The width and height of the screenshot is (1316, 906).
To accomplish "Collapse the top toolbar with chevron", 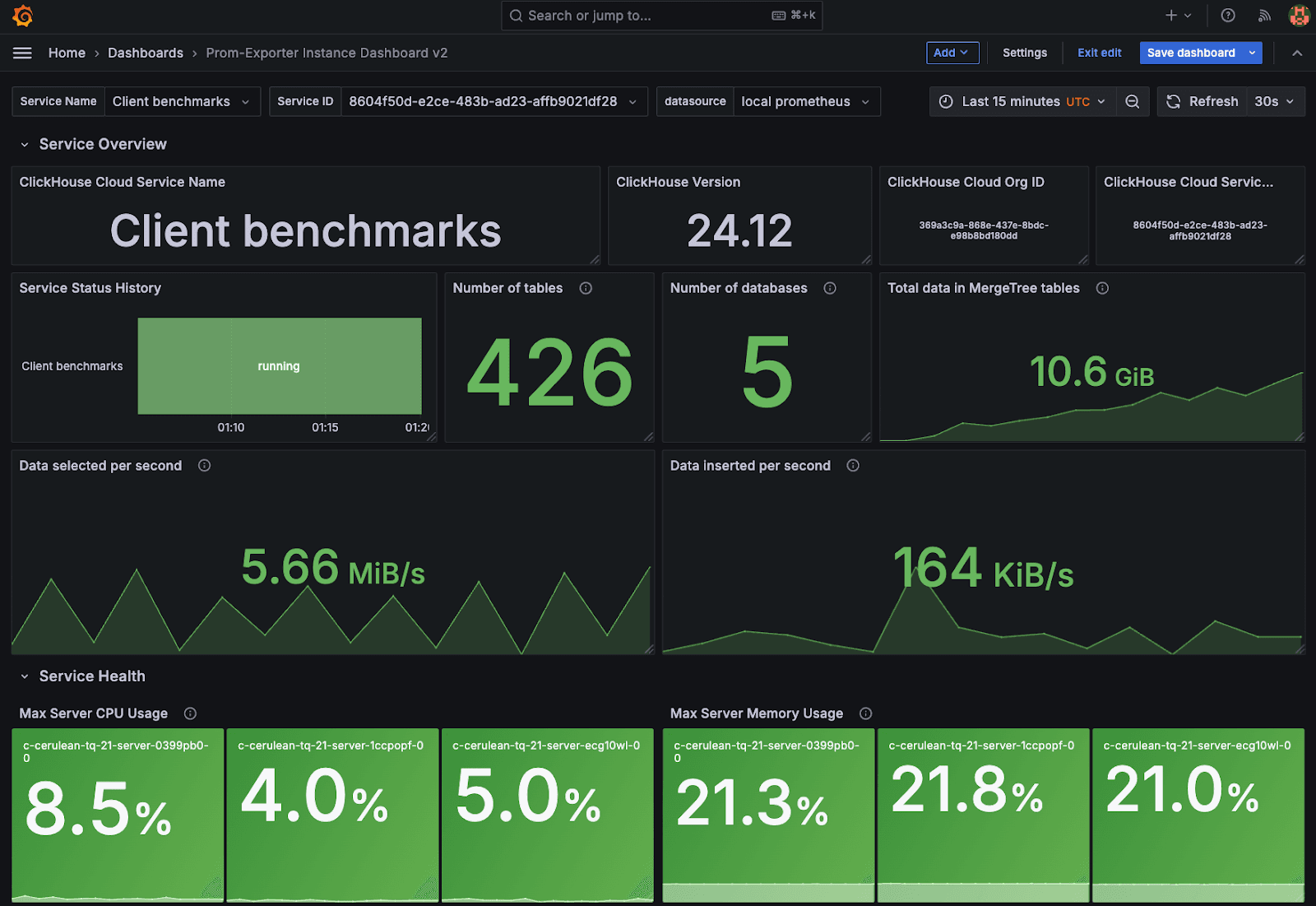I will pyautogui.click(x=1297, y=53).
